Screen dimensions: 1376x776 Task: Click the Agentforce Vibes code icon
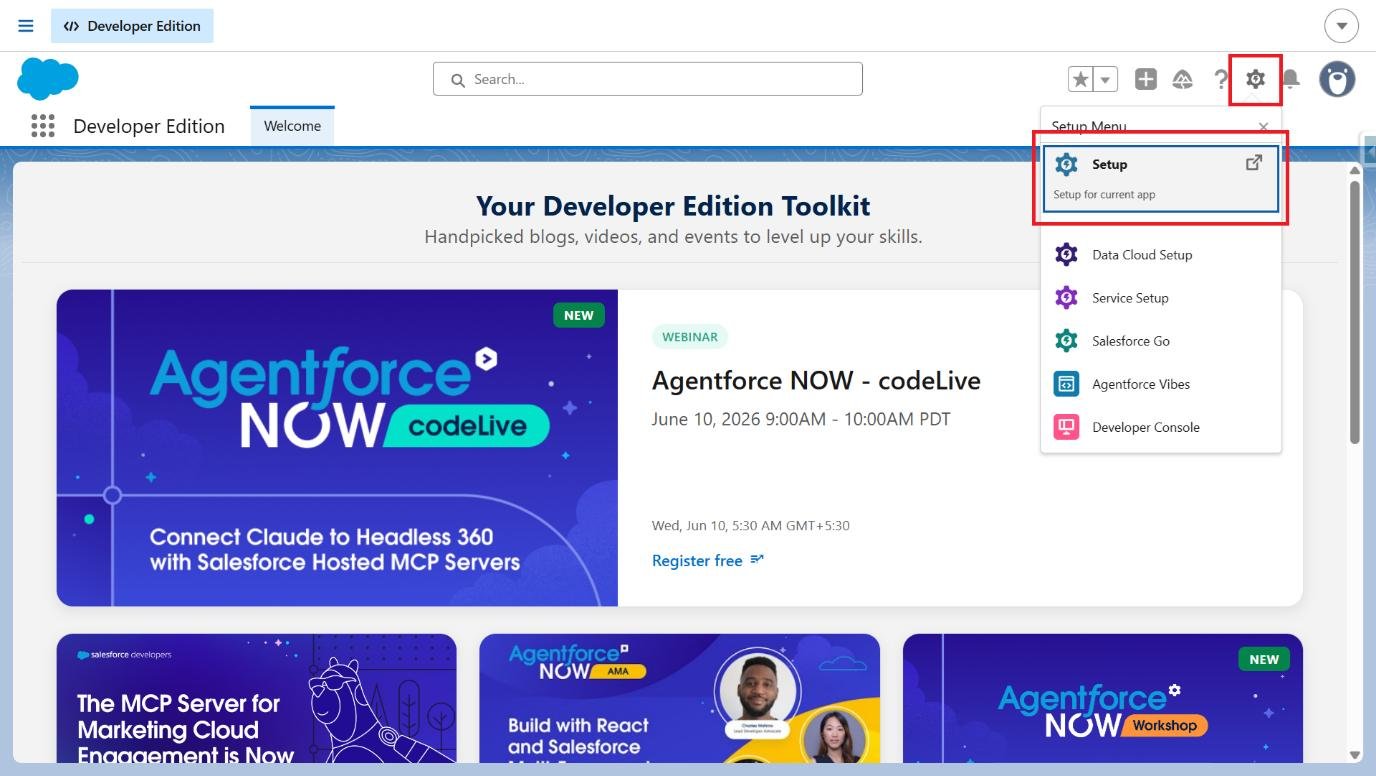[x=1066, y=383]
